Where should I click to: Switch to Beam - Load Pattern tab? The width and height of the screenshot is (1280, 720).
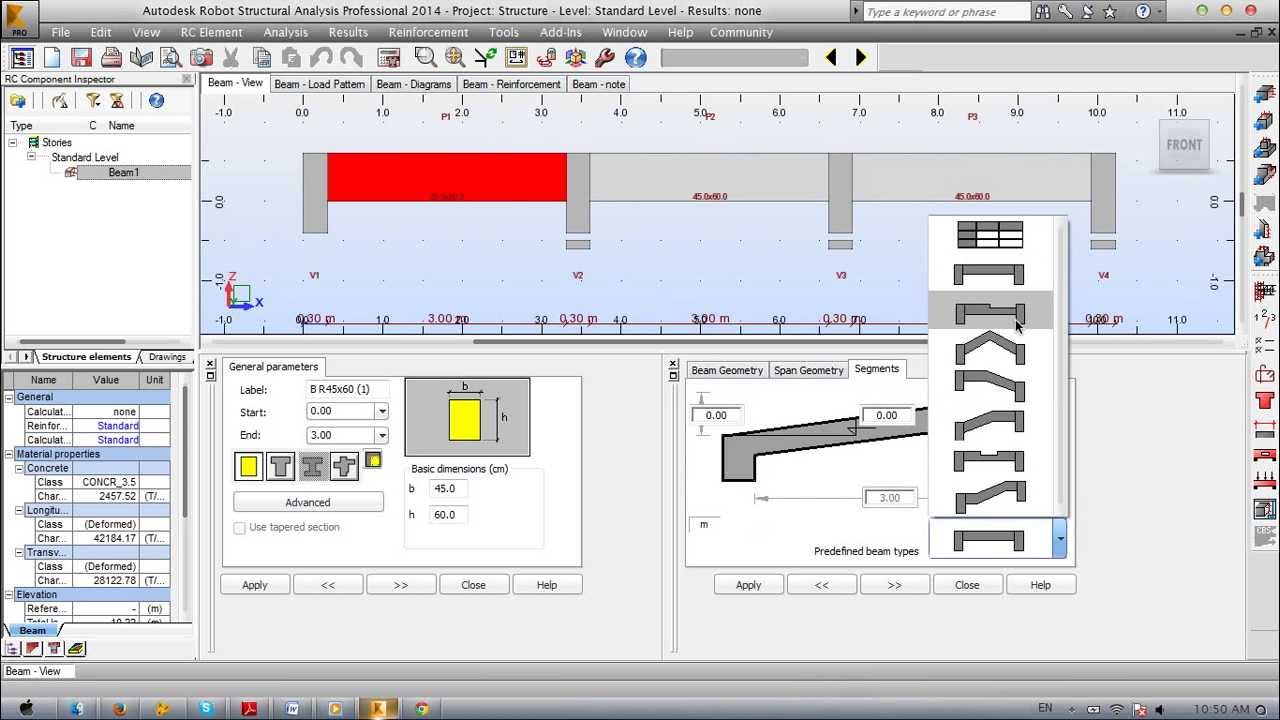pyautogui.click(x=319, y=84)
